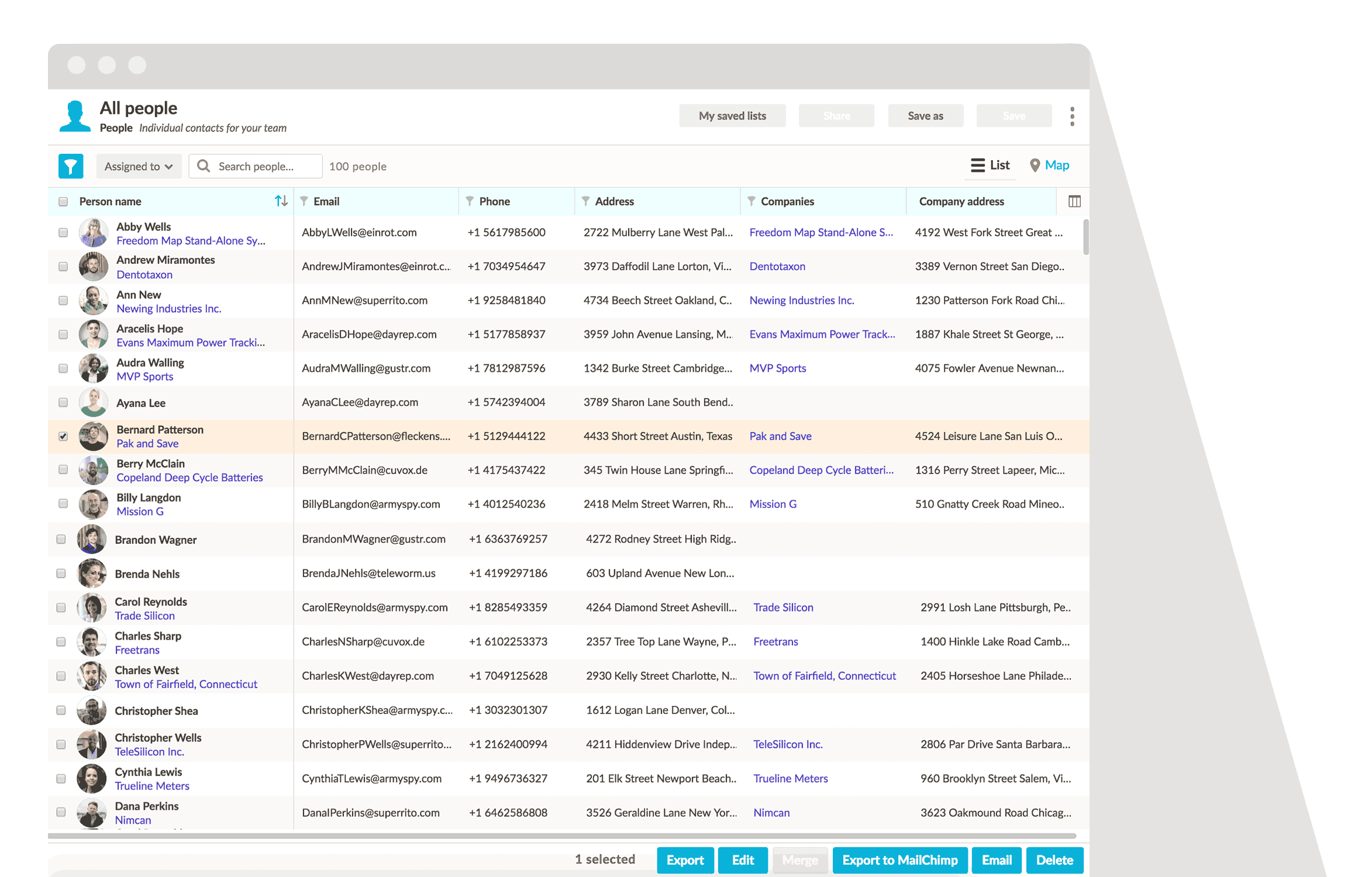Viewport: 1372px width, 877px height.
Task: Click the search magnifier icon
Action: coord(204,166)
